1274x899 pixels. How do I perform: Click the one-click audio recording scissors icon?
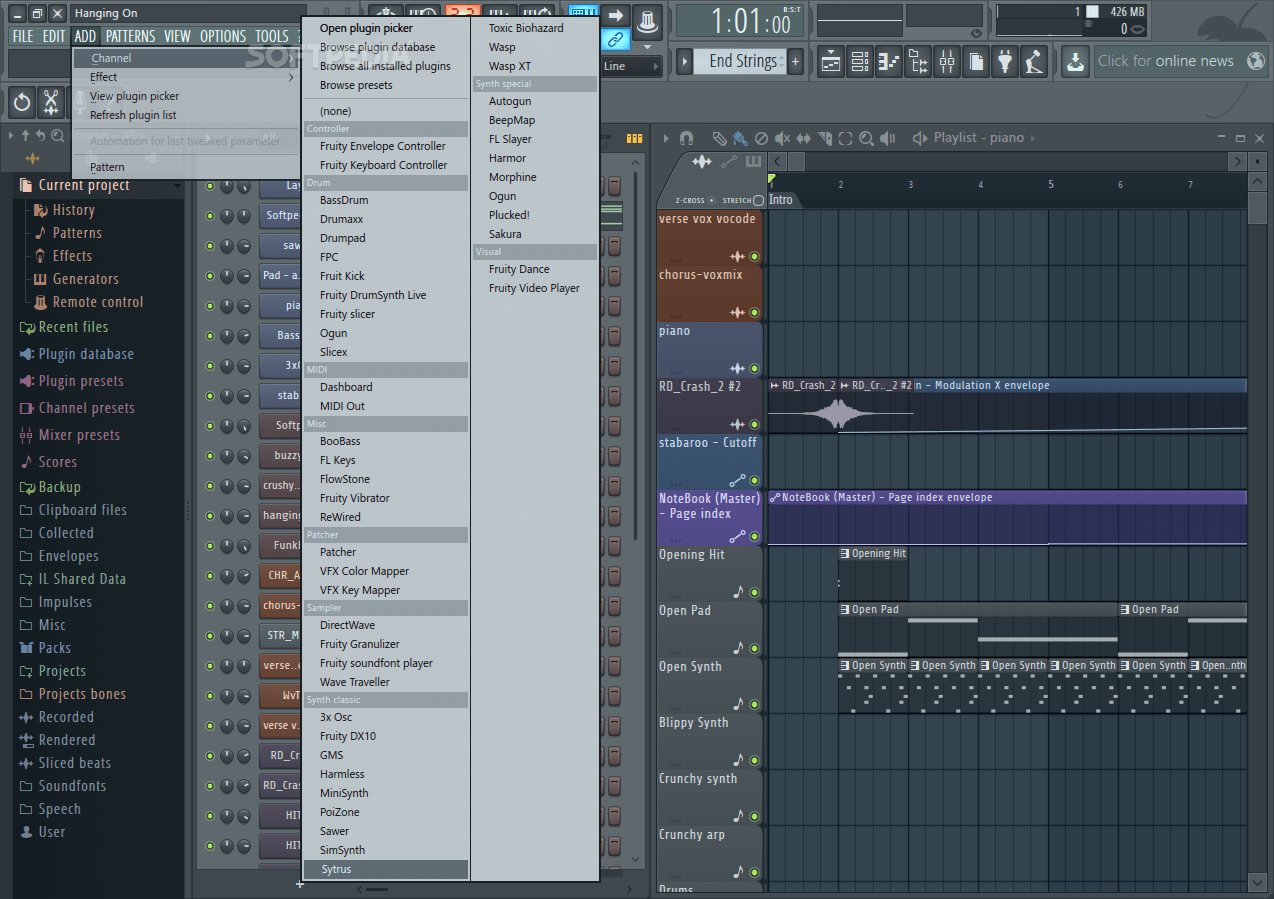51,102
